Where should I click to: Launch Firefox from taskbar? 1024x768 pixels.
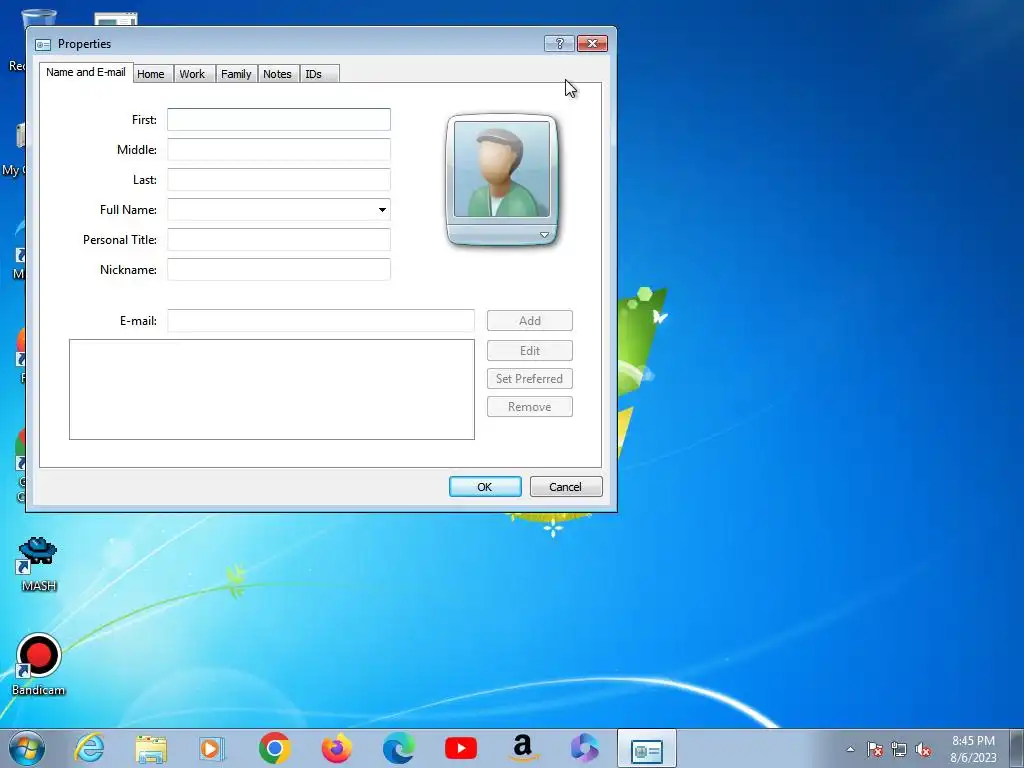click(x=337, y=748)
